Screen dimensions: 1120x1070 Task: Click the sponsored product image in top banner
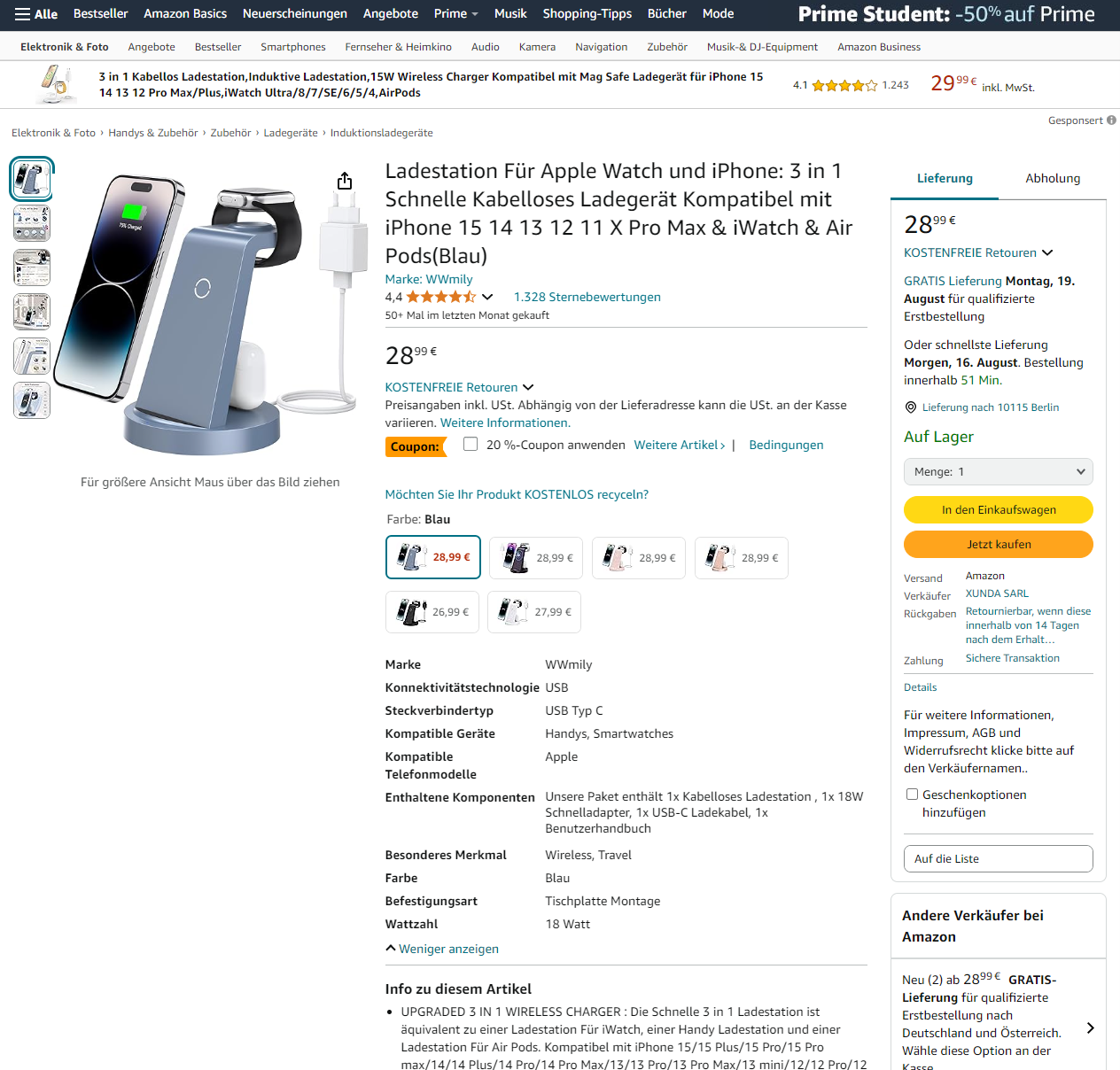pyautogui.click(x=55, y=85)
